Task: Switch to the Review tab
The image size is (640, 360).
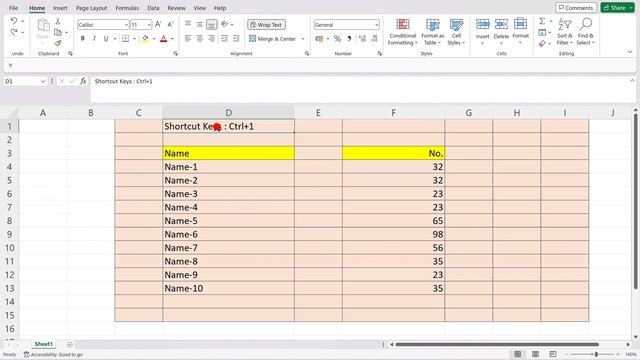Action: pyautogui.click(x=176, y=8)
